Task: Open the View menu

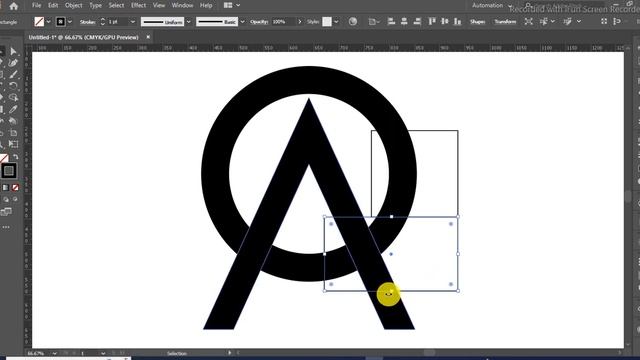Action: tap(159, 5)
